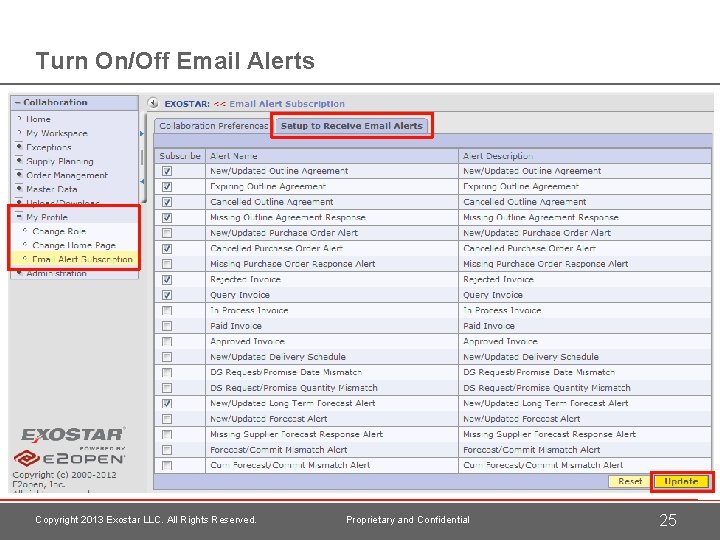Open My Workspace in the sidebar

pos(56,133)
